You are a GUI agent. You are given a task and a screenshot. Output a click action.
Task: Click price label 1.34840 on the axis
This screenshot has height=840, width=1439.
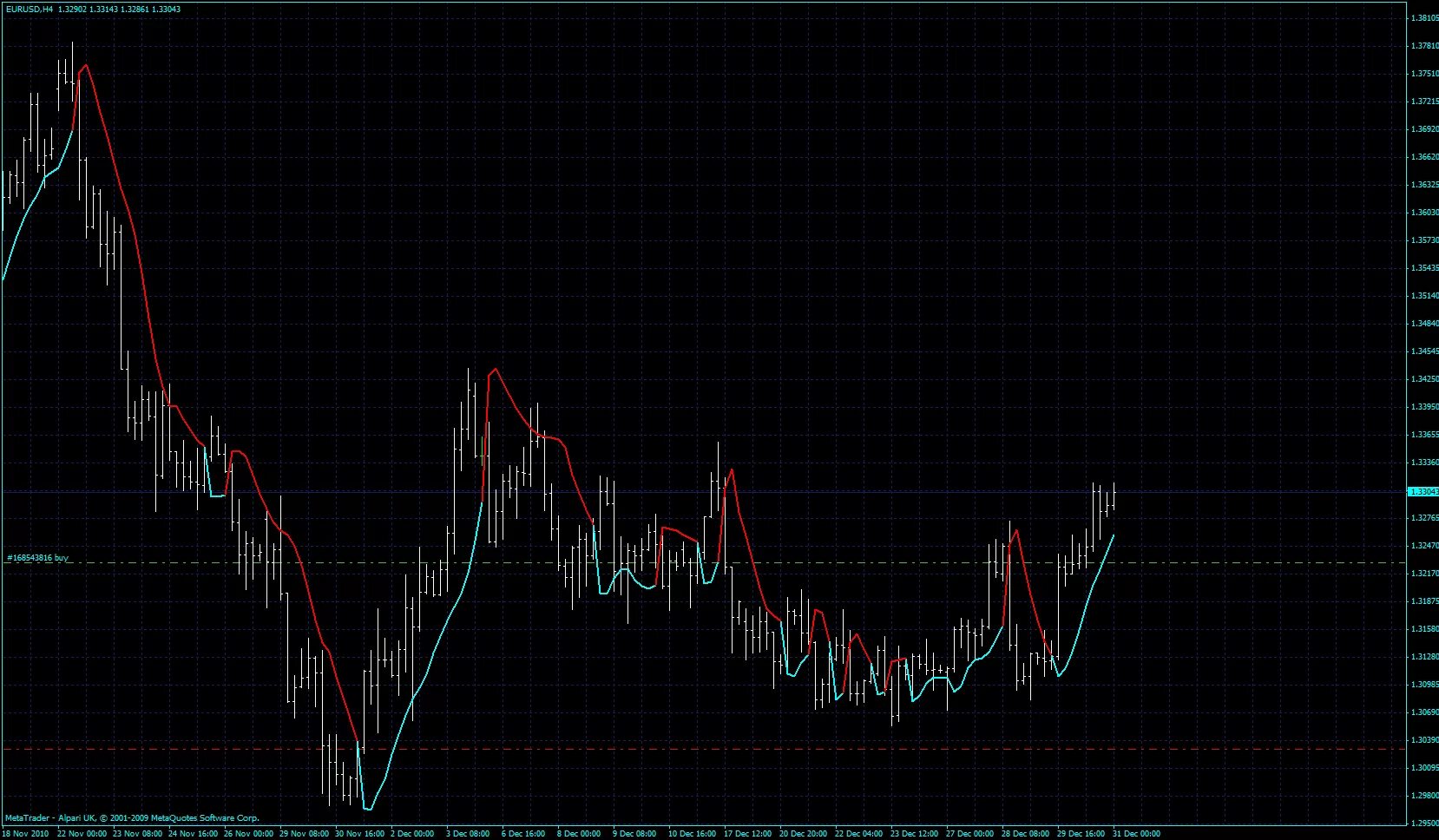[x=1424, y=324]
